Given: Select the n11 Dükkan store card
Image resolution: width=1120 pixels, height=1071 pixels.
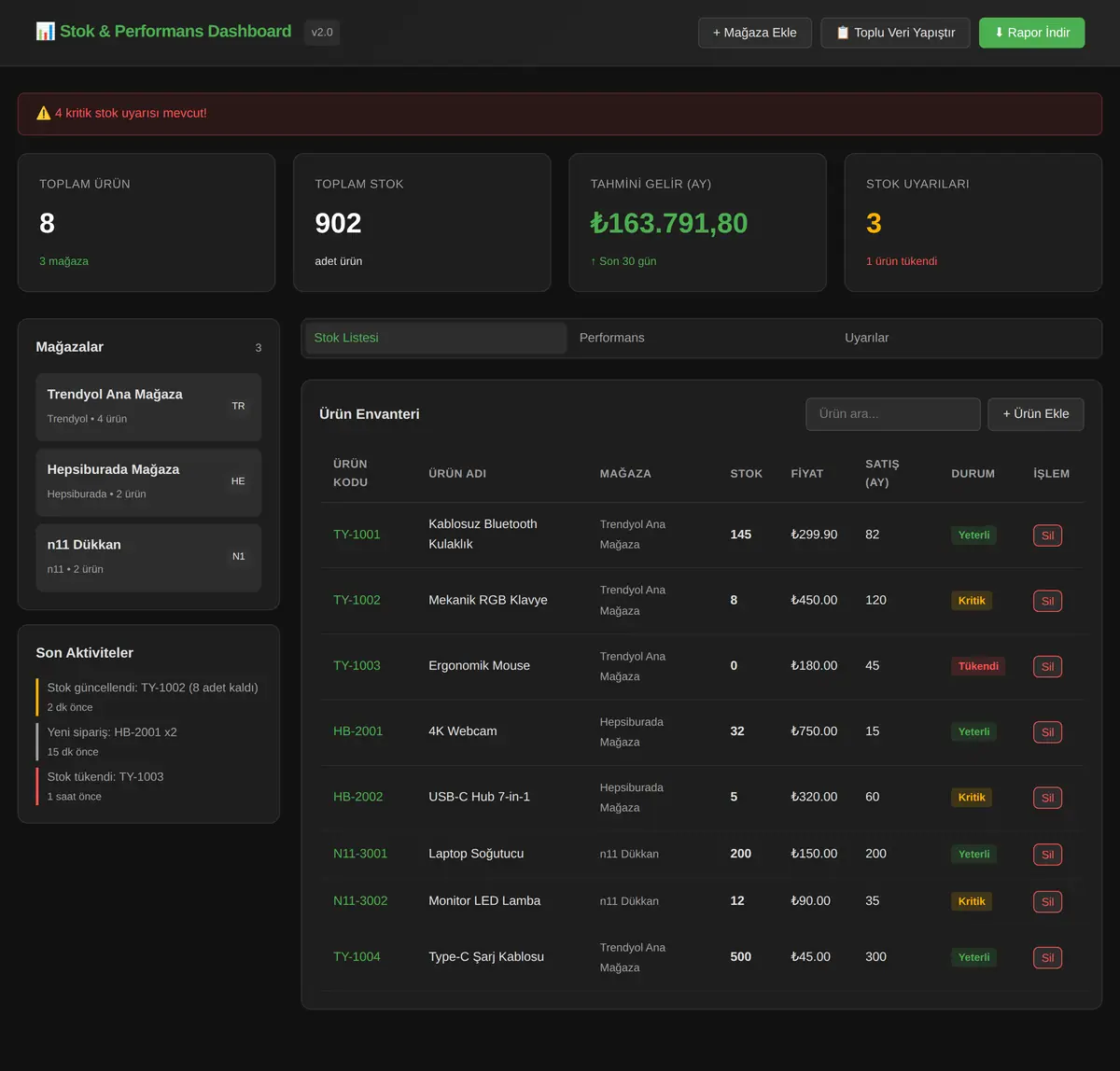Looking at the screenshot, I should point(148,557).
